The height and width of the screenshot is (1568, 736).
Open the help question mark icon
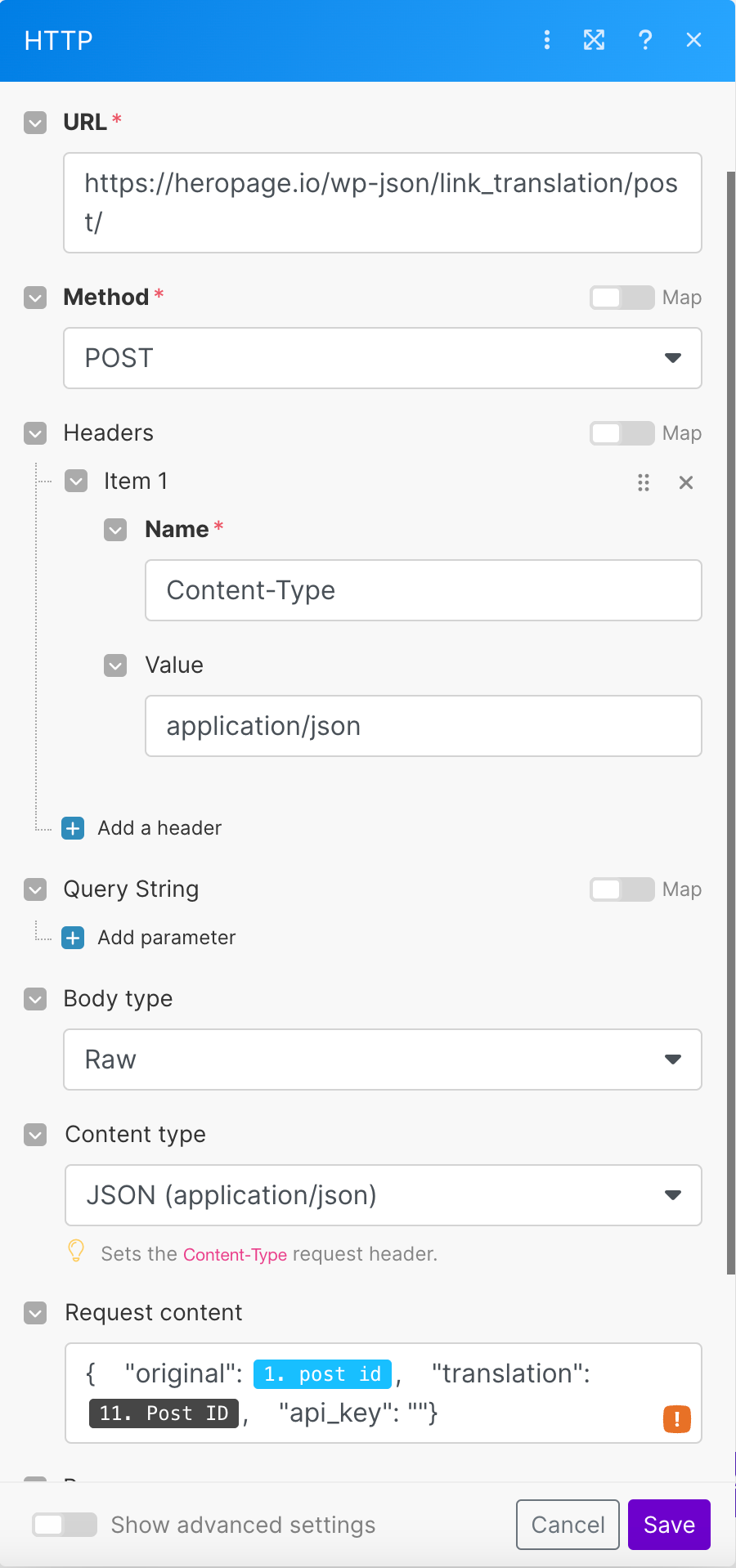[645, 39]
